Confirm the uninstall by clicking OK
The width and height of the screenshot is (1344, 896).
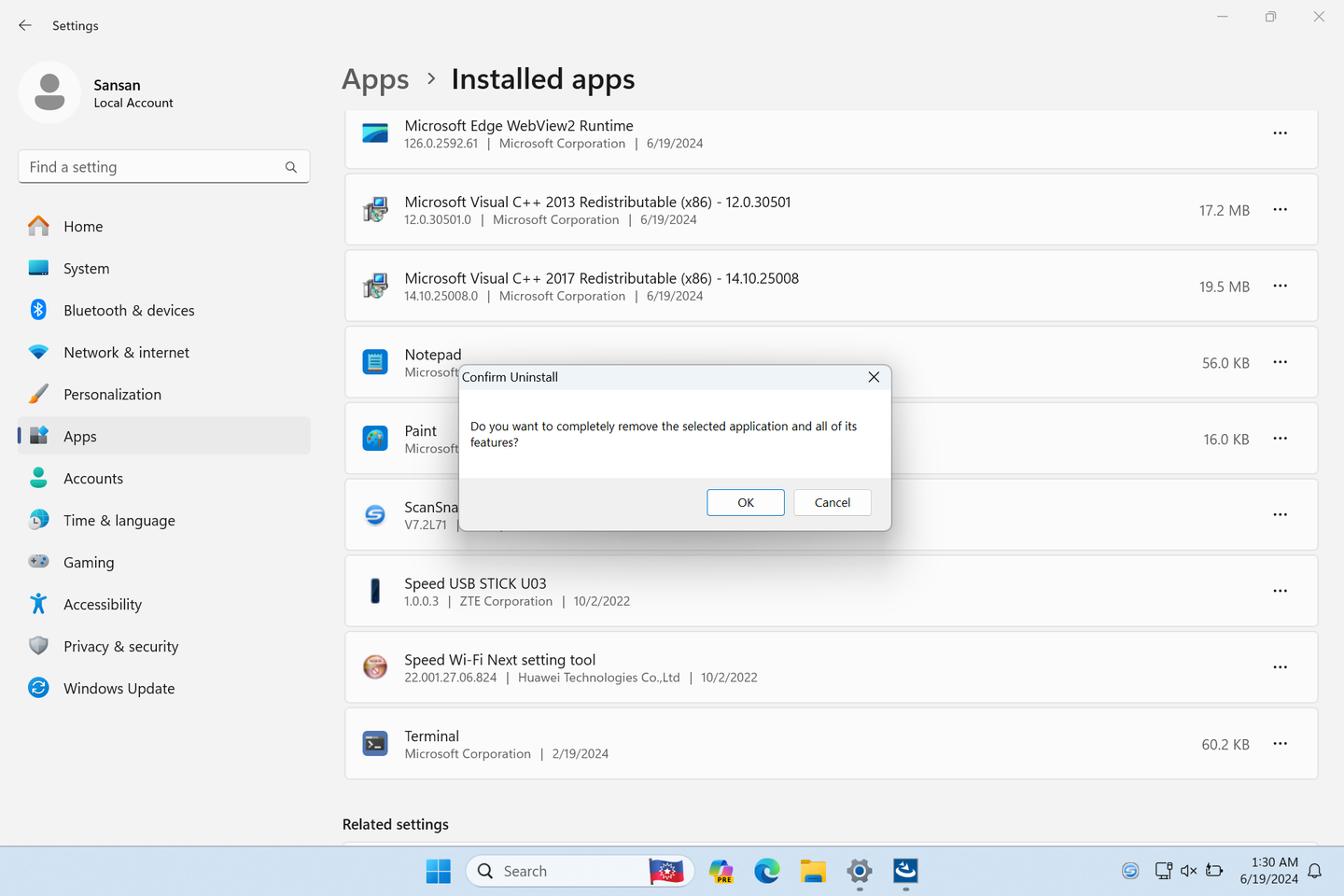point(745,502)
